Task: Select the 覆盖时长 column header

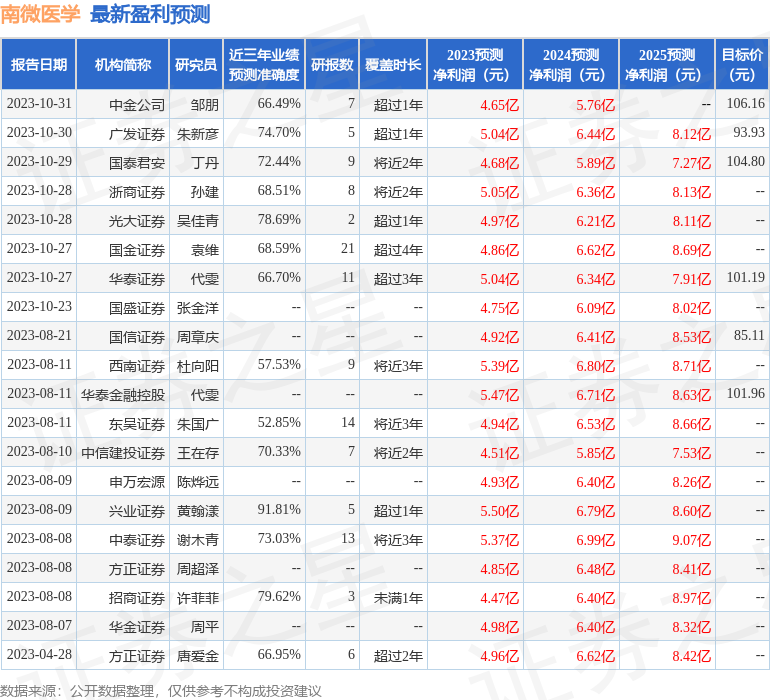Action: tap(393, 64)
